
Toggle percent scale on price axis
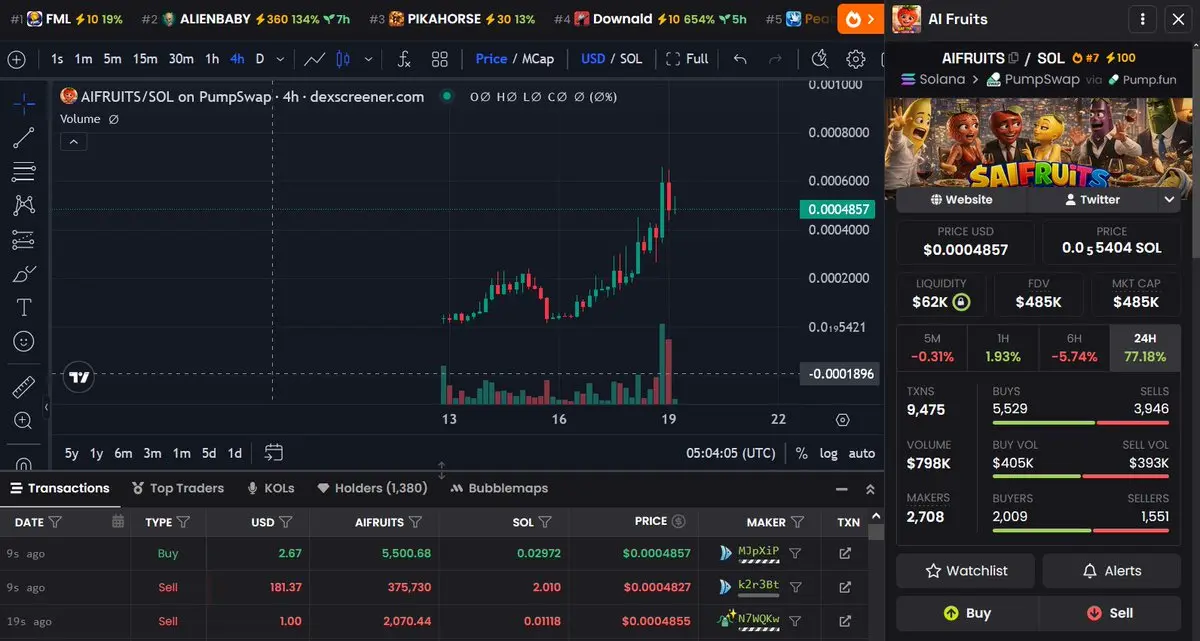(802, 453)
